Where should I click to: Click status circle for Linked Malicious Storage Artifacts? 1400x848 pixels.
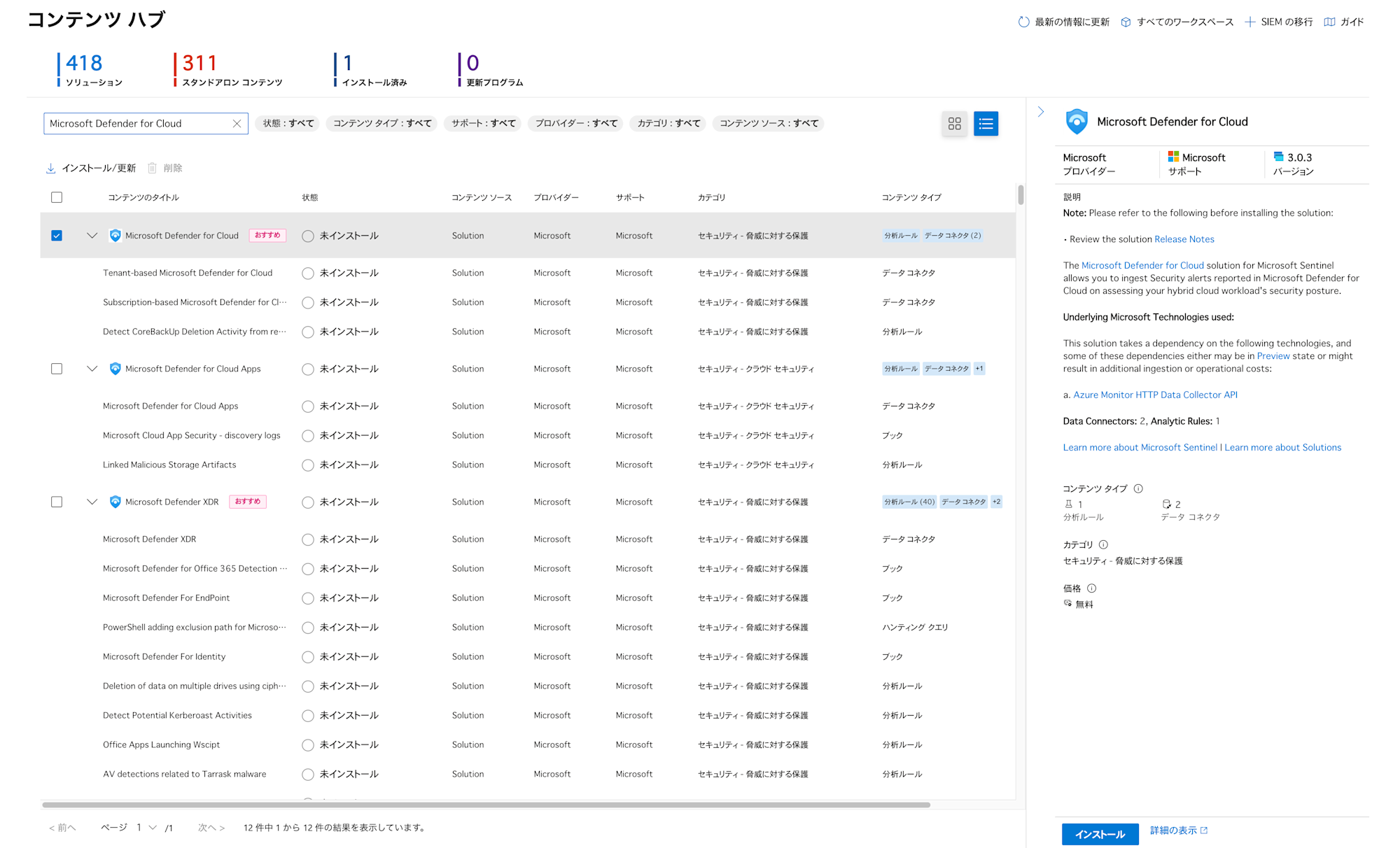pos(308,465)
